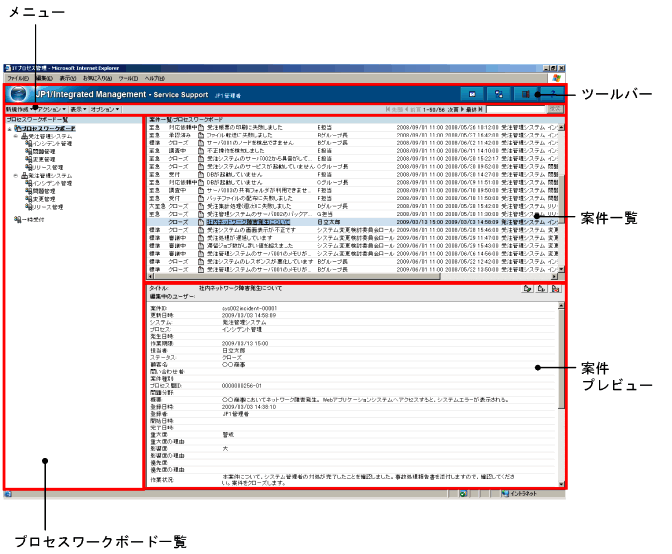The height and width of the screenshot is (554, 672).
Task: Open help with the question mark header button
Action: (x=553, y=94)
